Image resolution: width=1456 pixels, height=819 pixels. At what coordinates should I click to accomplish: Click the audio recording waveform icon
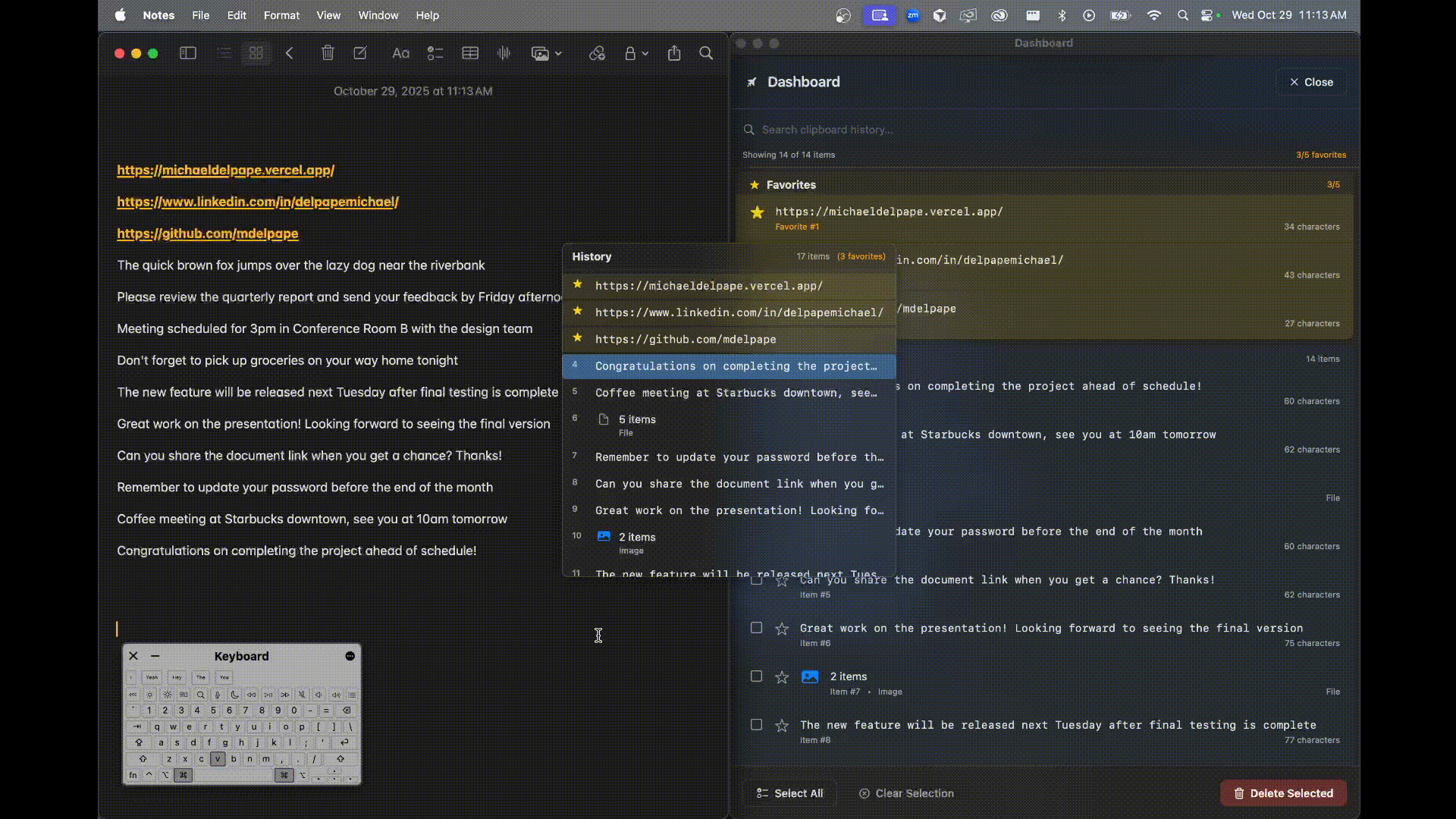coord(504,53)
